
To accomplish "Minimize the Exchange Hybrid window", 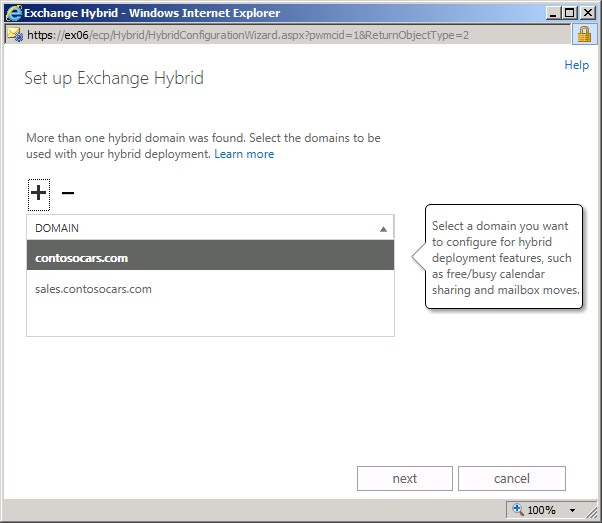I will click(x=553, y=13).
